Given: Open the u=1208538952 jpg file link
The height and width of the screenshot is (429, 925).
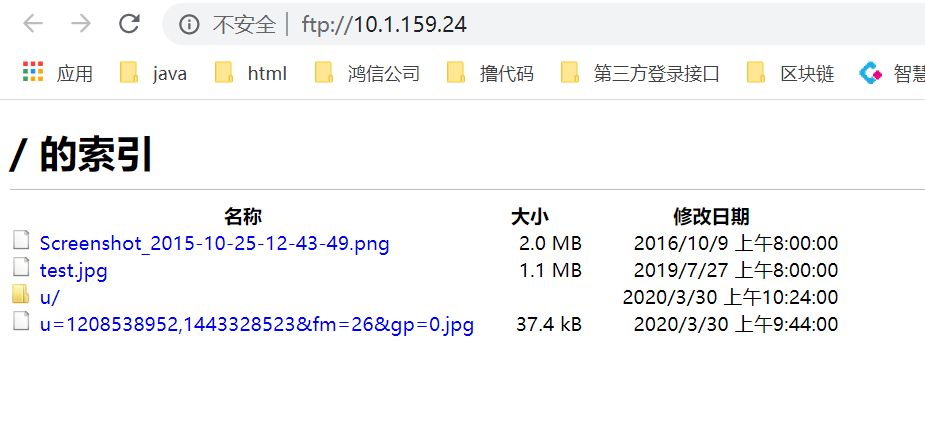Looking at the screenshot, I should click(256, 324).
